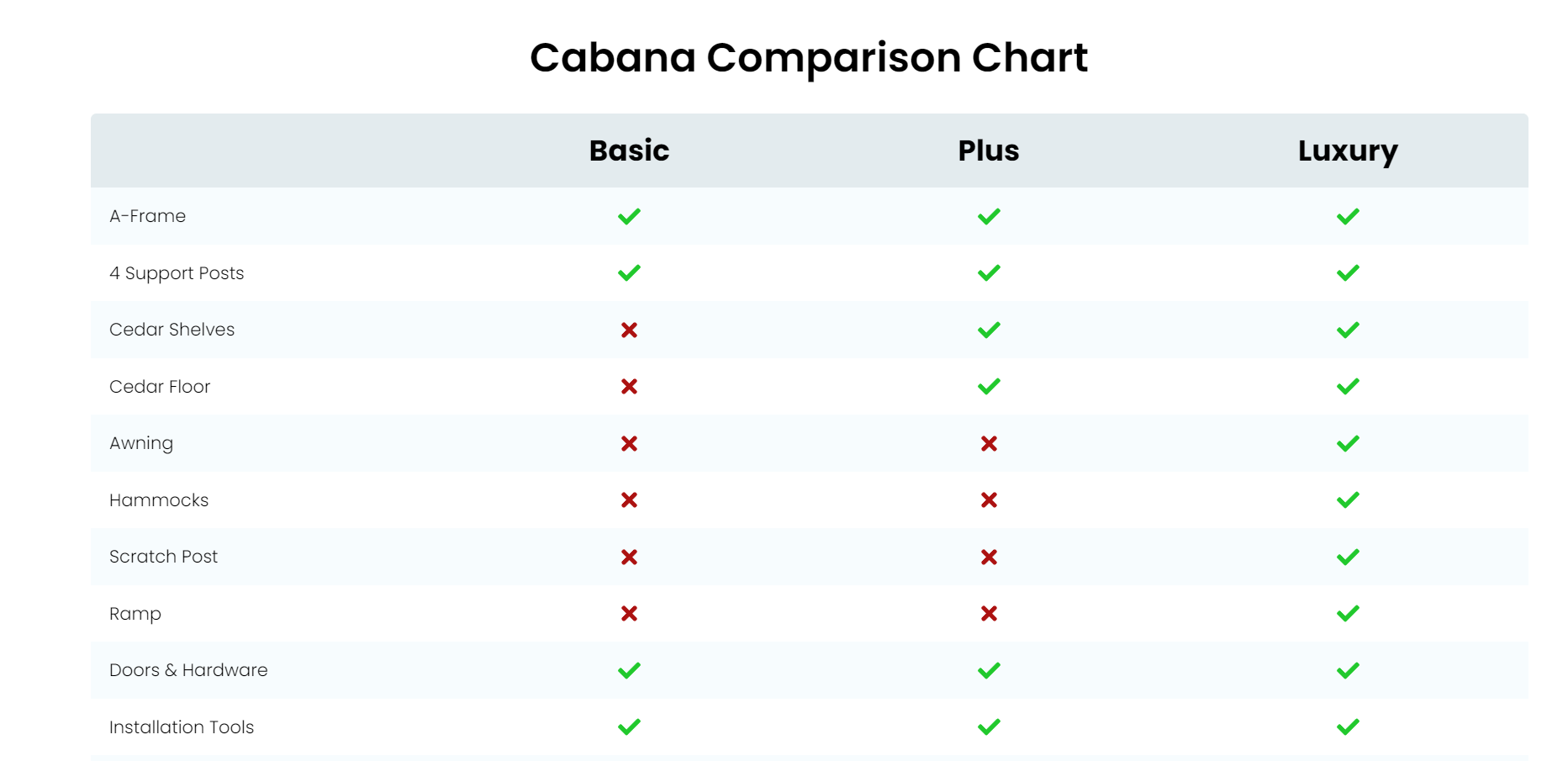Click the Plus Hammocks red X icon

click(x=989, y=499)
